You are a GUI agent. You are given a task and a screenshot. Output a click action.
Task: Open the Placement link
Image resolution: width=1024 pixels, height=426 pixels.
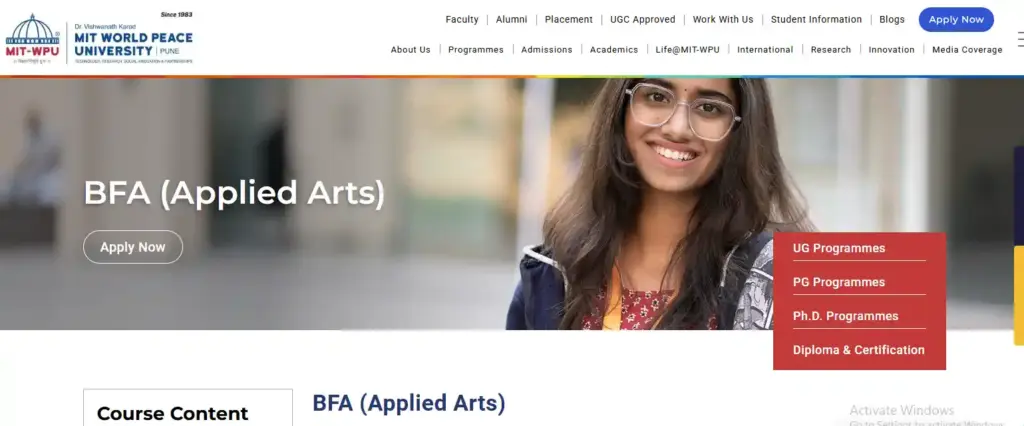[x=569, y=20]
